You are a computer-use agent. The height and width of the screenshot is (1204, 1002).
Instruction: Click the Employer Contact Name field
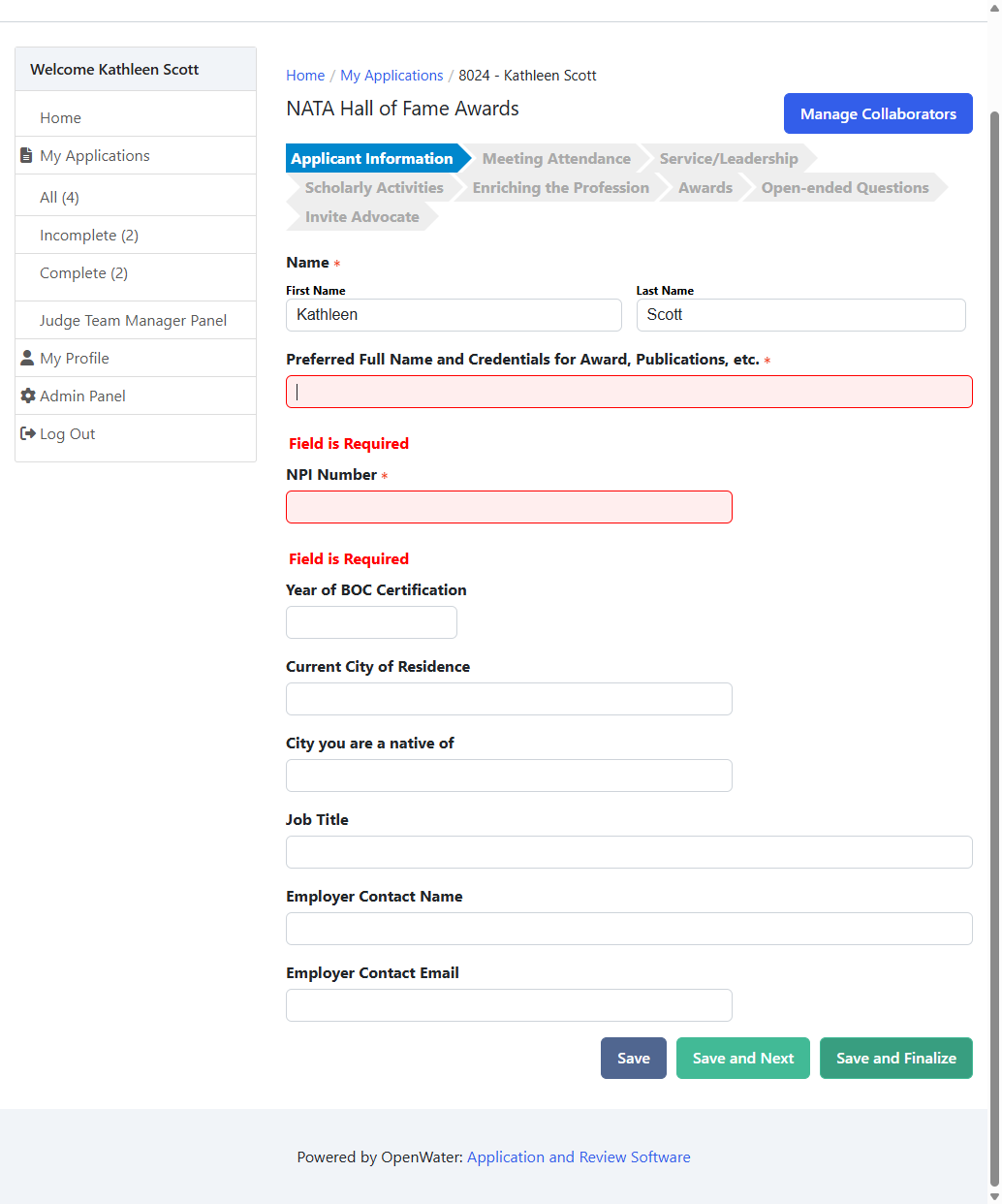coord(629,929)
